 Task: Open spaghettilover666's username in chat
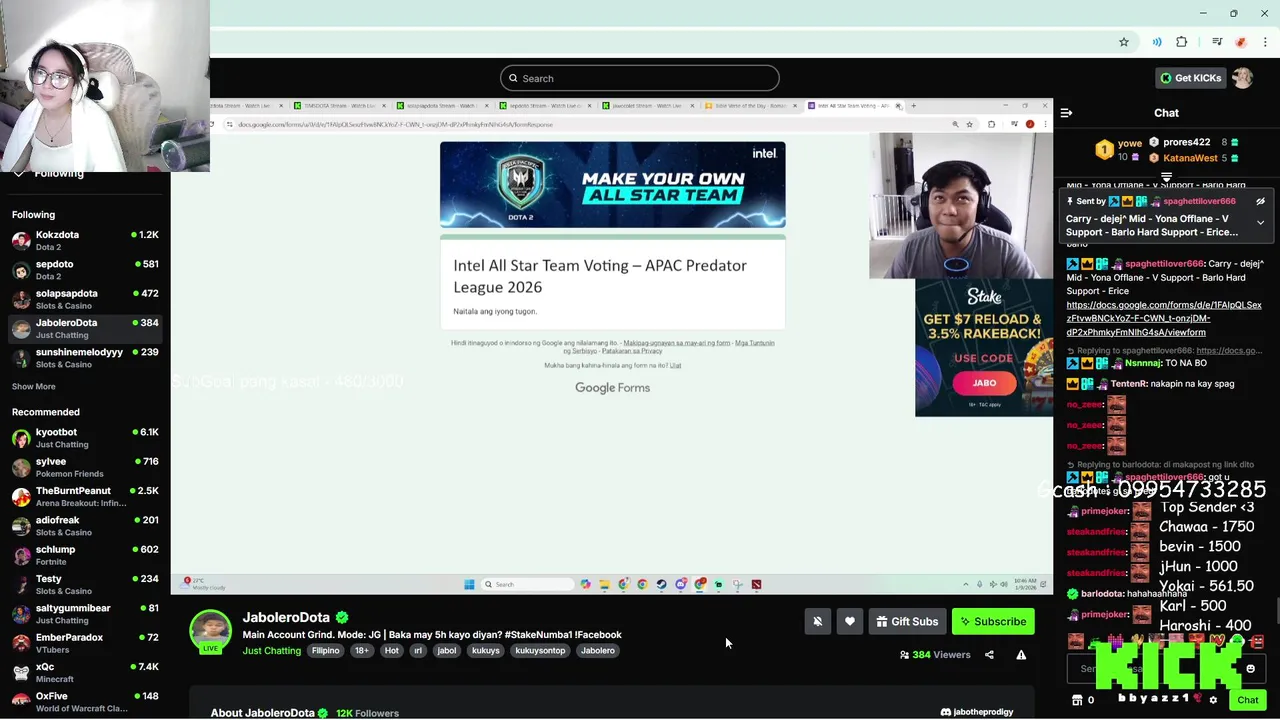tap(1165, 264)
